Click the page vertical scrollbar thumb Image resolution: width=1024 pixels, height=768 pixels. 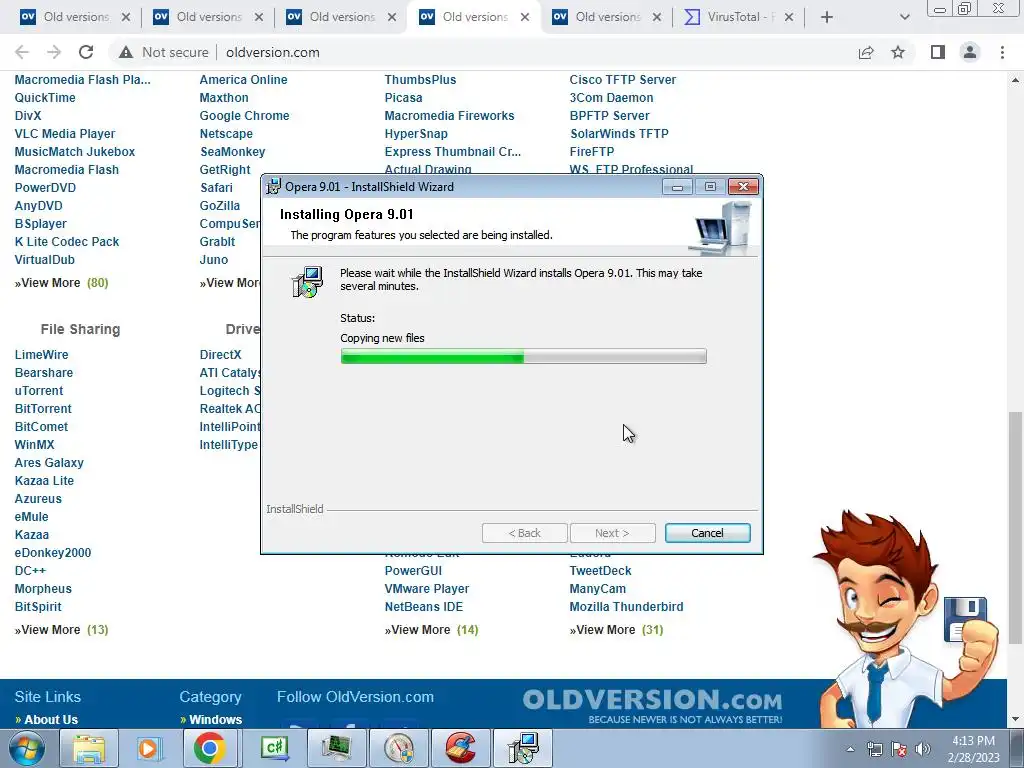(x=1015, y=528)
